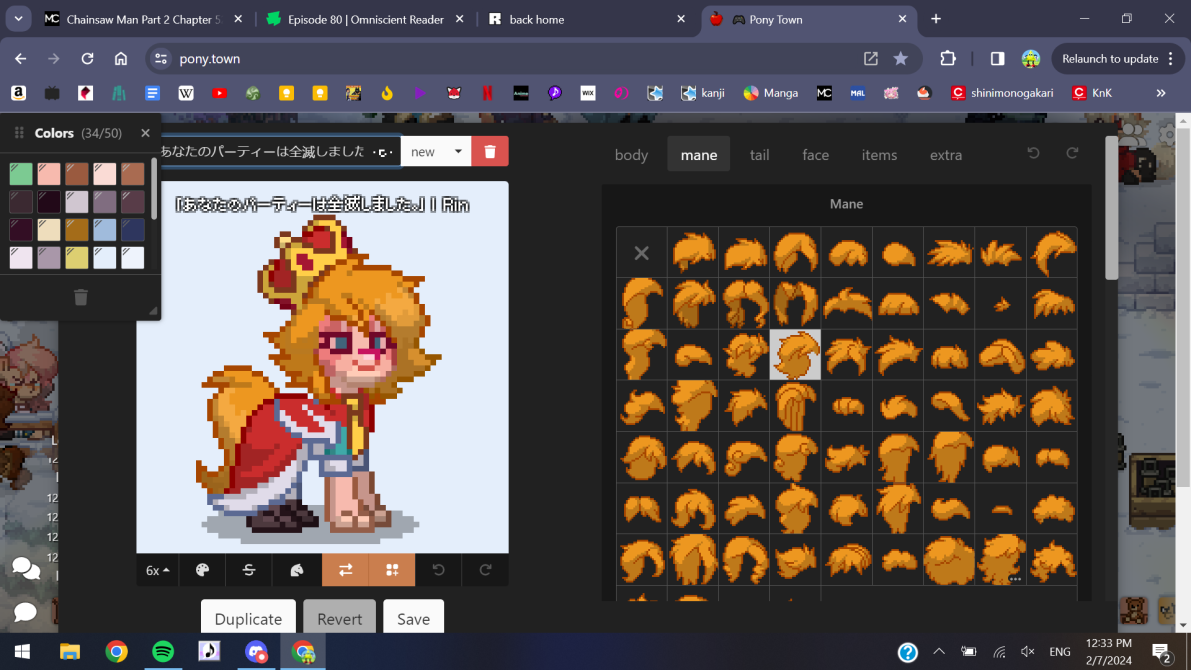Toggle the orange swap arrows button
1191x670 pixels.
345,570
